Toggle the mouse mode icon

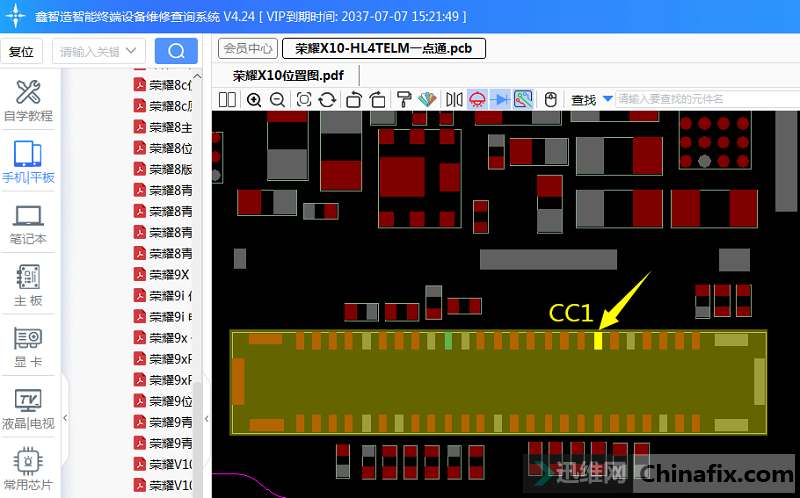pyautogui.click(x=549, y=99)
